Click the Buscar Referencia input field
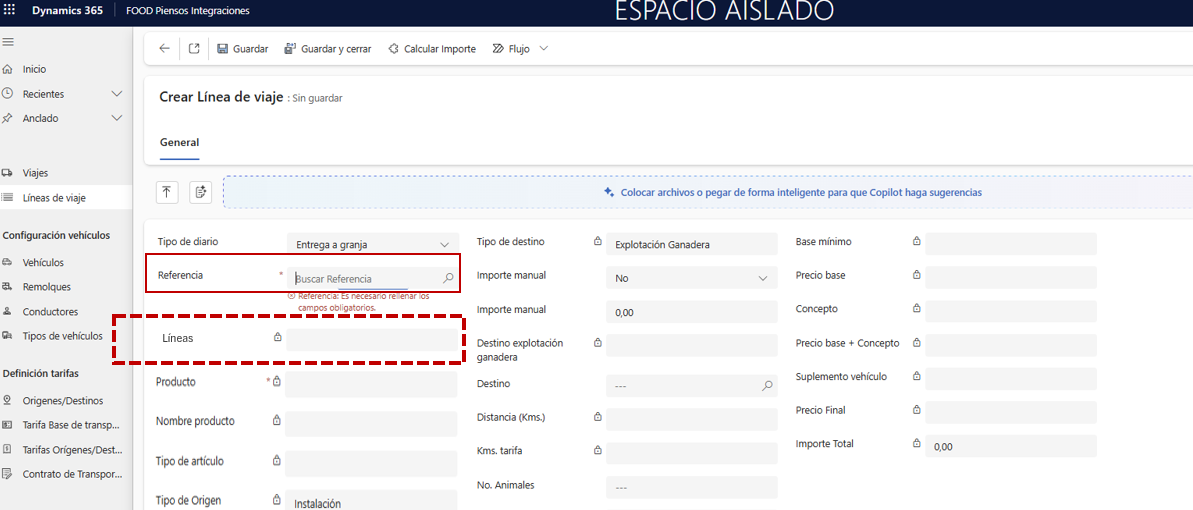Image resolution: width=1193 pixels, height=510 pixels. click(x=365, y=279)
